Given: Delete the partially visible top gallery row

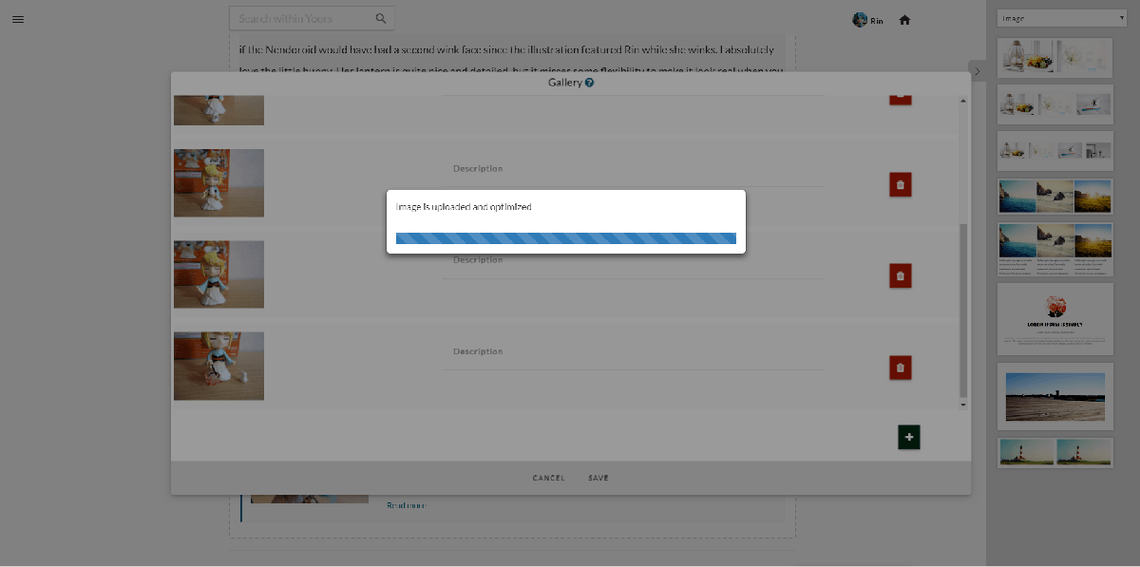Looking at the screenshot, I should (x=900, y=99).
